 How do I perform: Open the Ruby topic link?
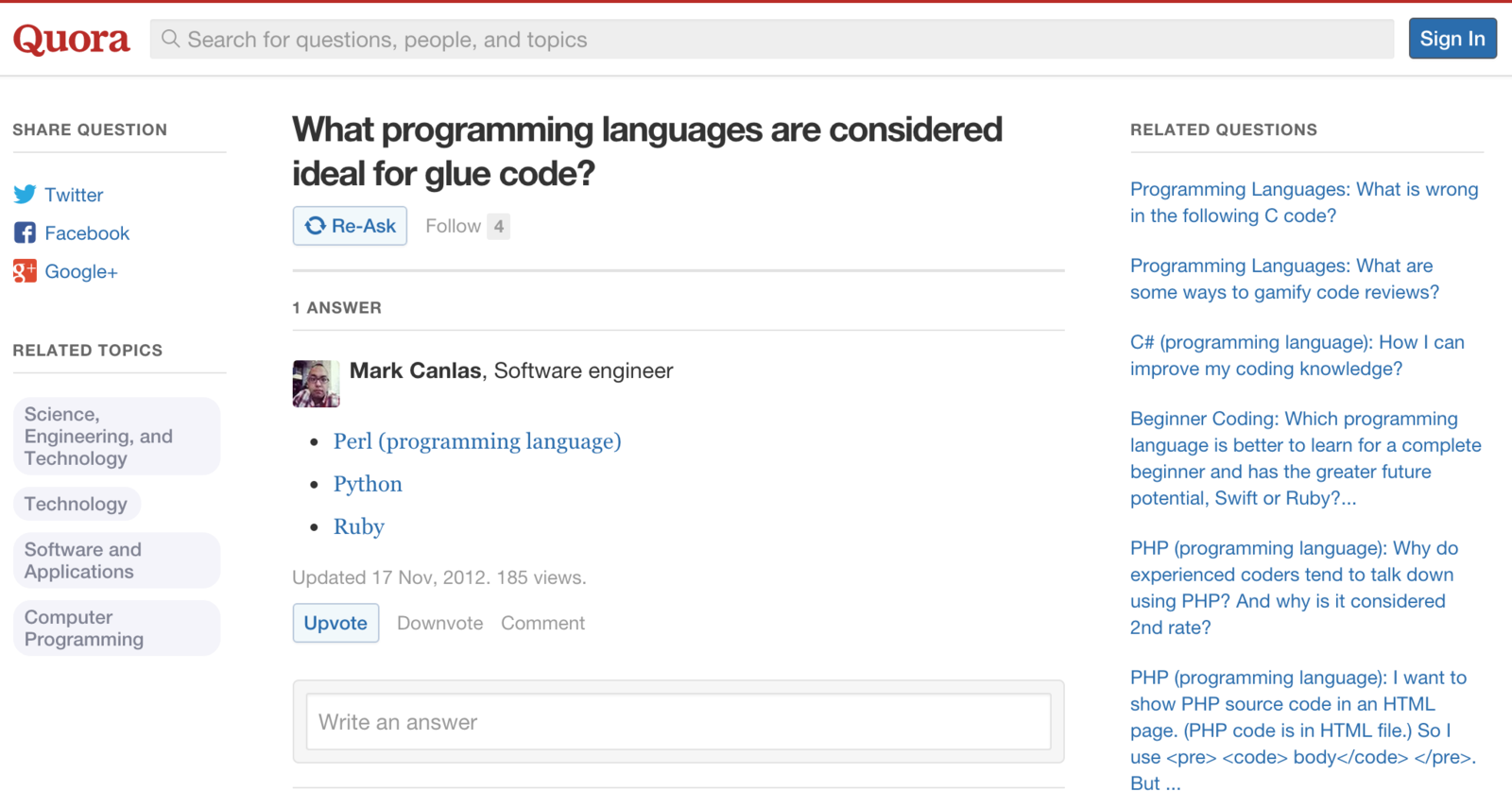pos(359,526)
